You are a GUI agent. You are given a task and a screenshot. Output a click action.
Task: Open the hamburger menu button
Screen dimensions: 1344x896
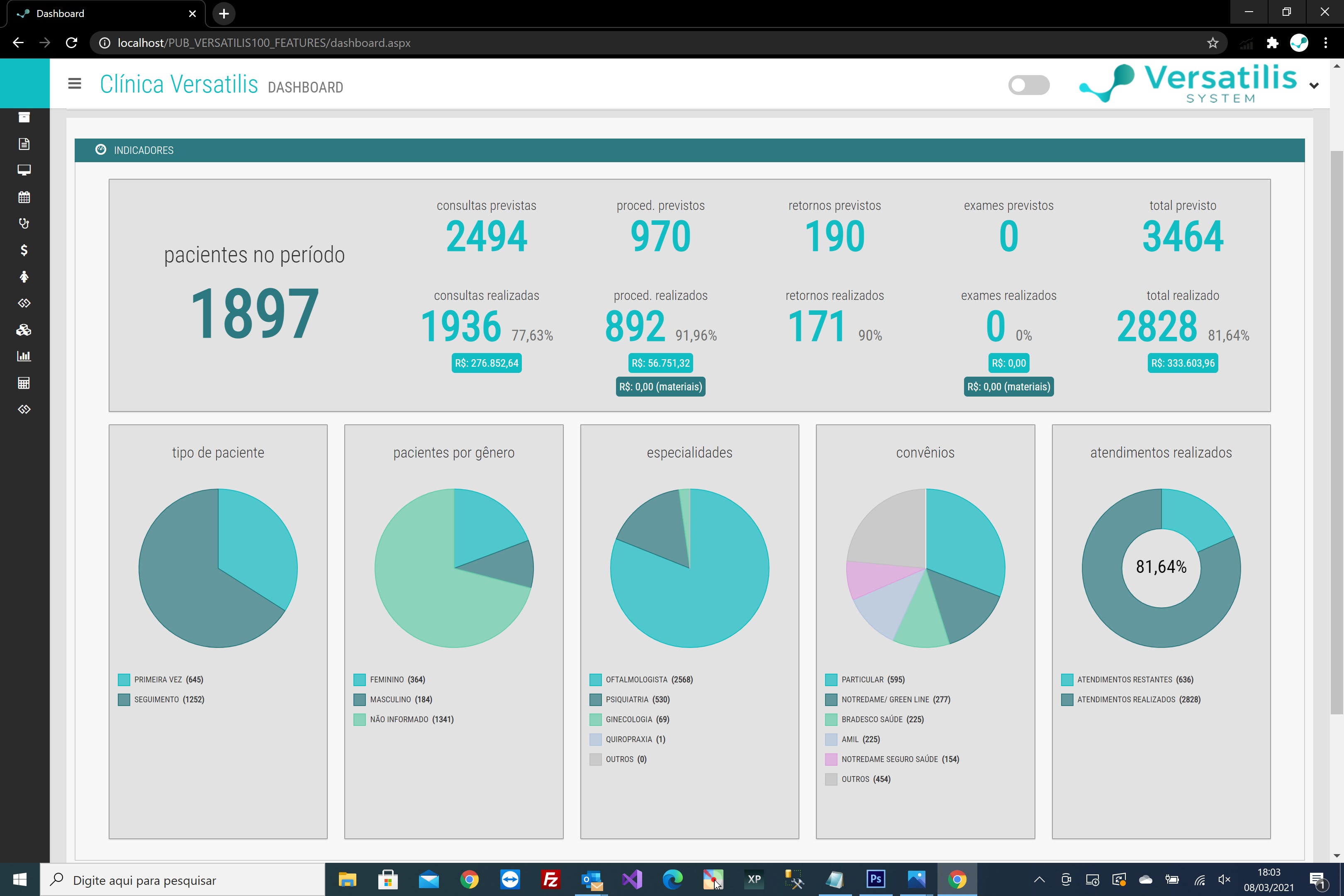point(74,84)
